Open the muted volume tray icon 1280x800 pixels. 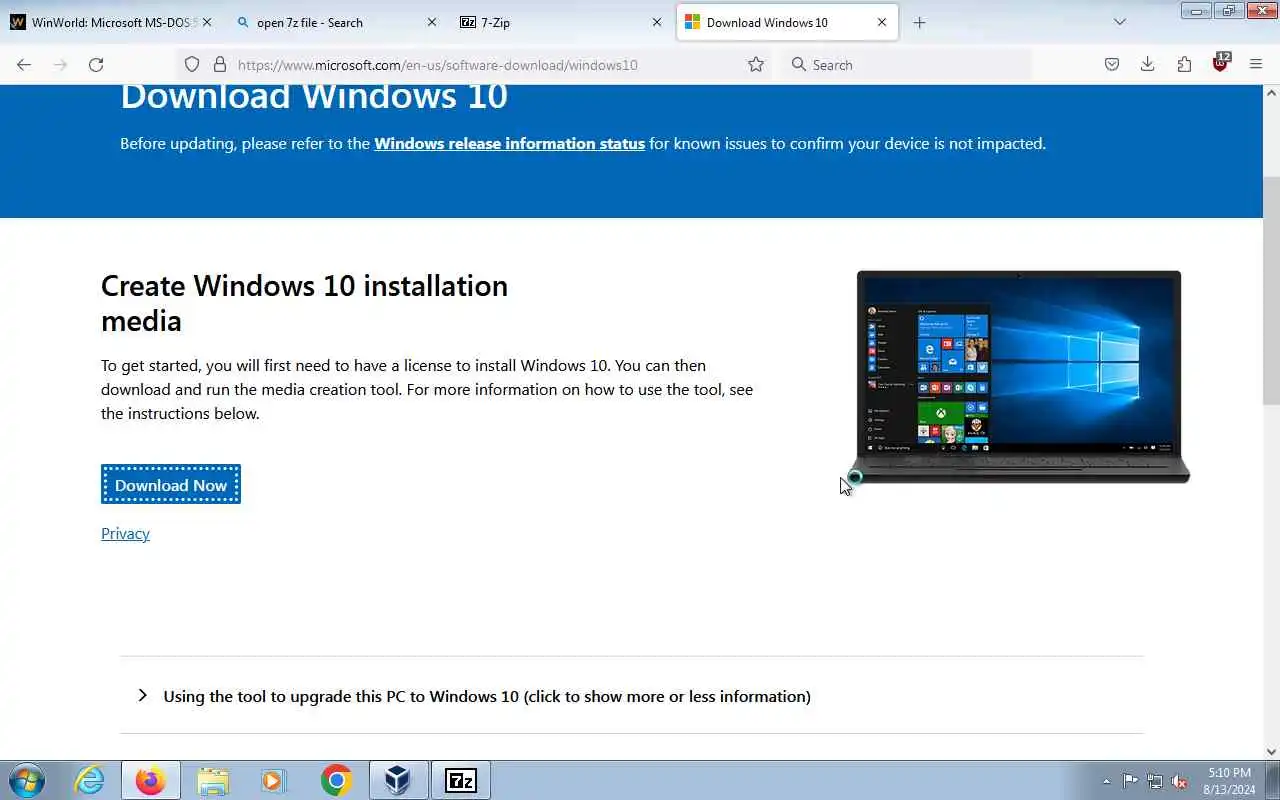1180,781
